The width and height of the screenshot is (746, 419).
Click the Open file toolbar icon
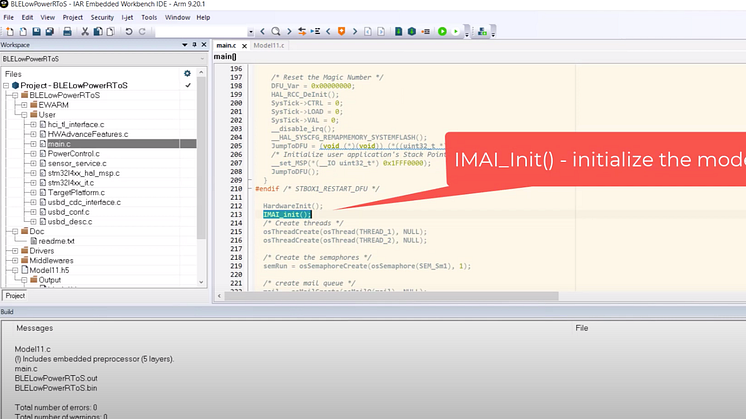point(23,31)
